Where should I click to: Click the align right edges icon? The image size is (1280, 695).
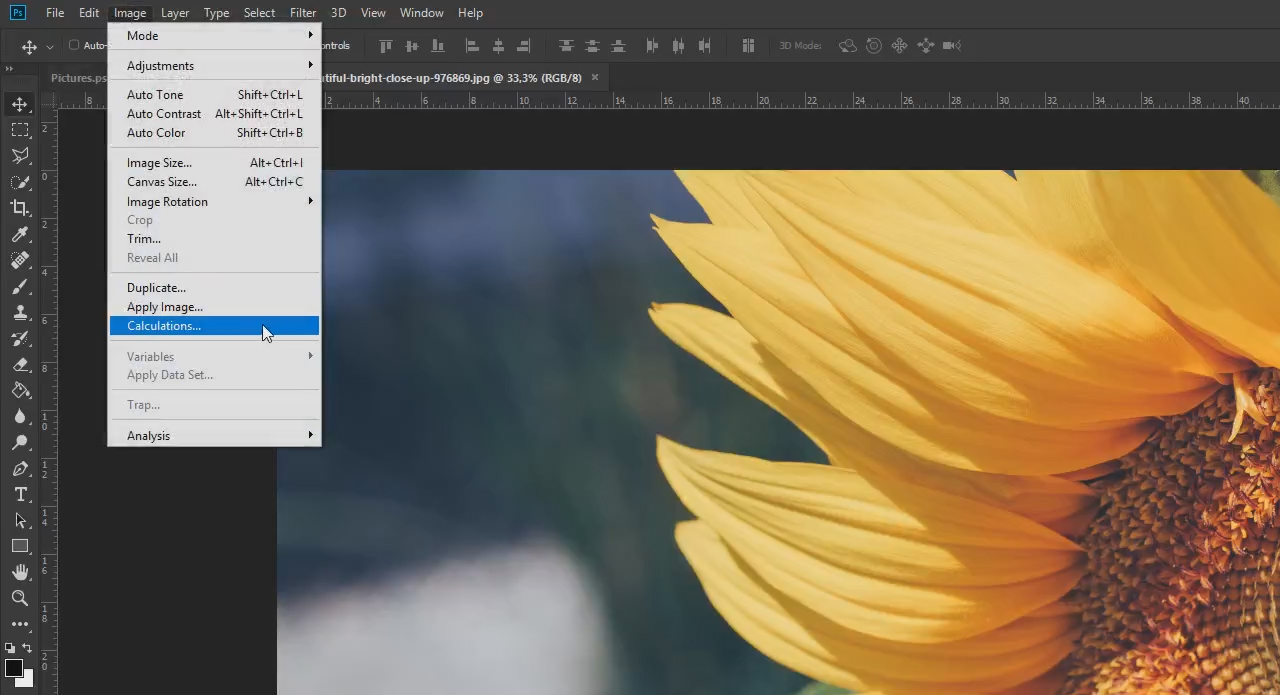[524, 46]
